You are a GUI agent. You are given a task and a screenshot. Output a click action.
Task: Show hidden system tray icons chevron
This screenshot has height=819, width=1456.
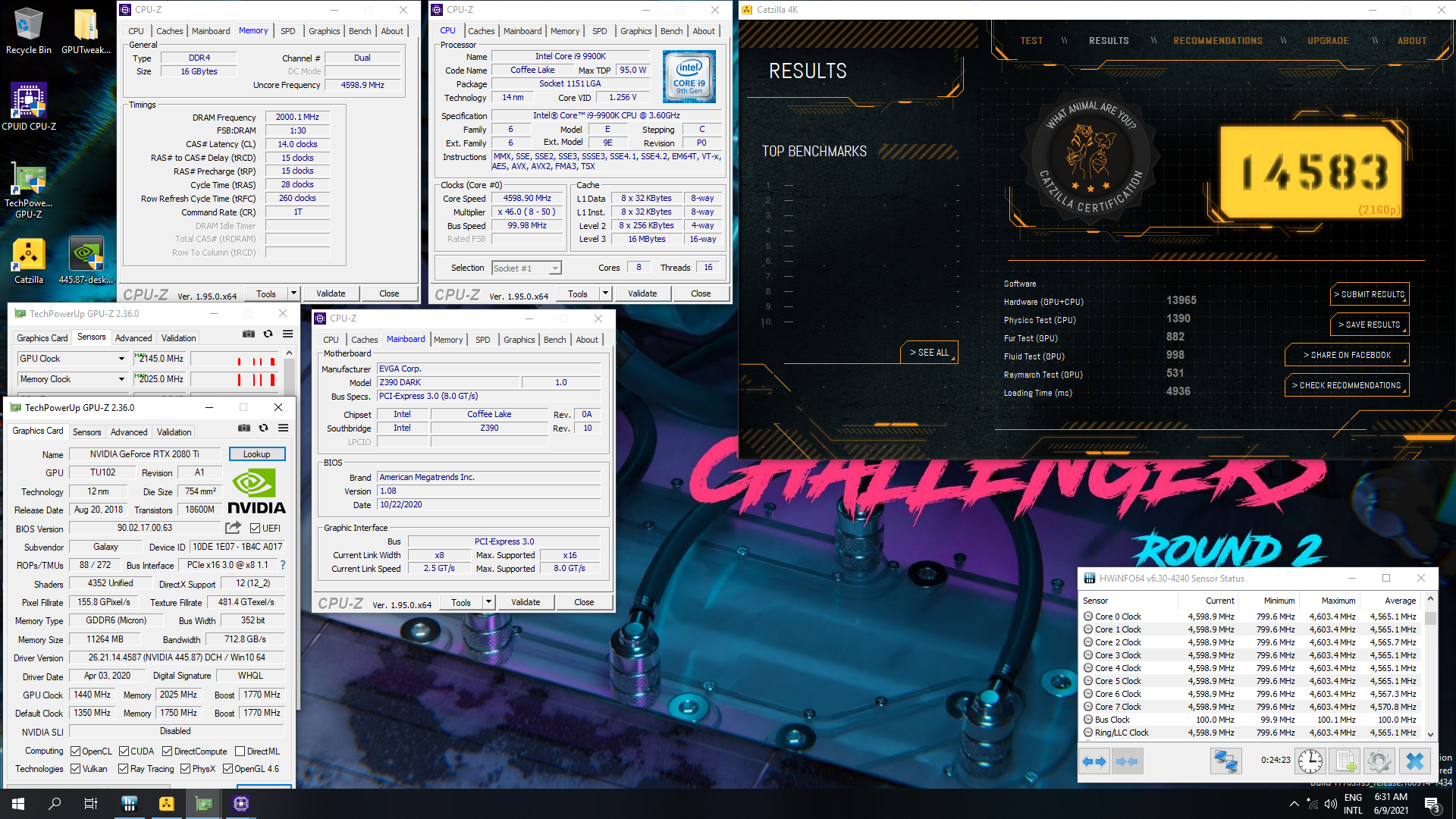(1294, 804)
